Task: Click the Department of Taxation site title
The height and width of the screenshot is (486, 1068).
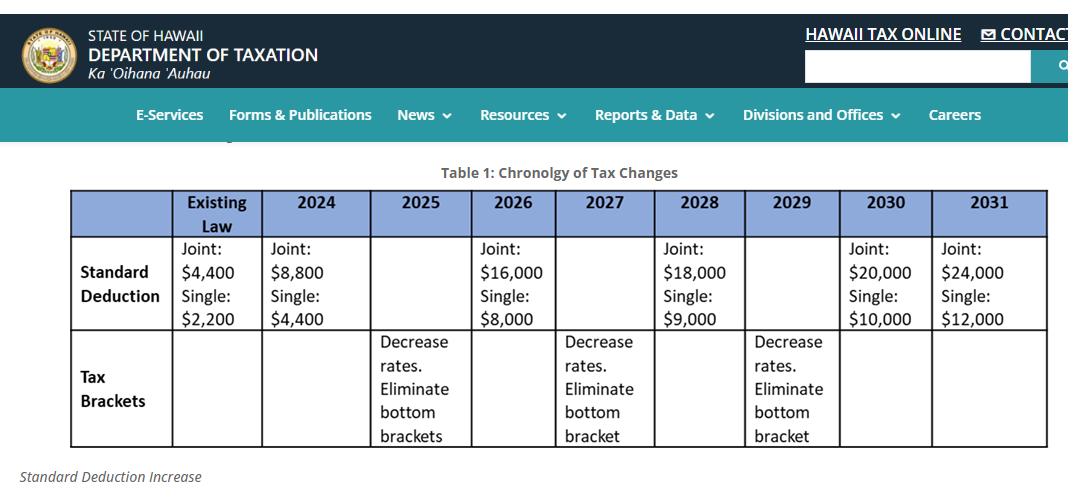Action: 203,55
